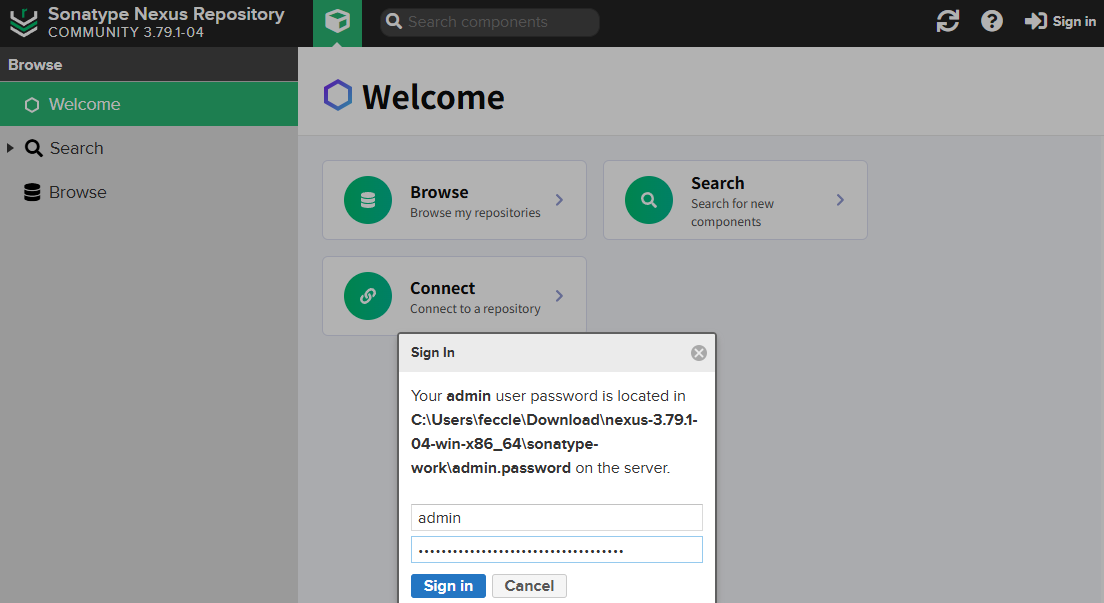The width and height of the screenshot is (1104, 603).
Task: Open the Connect to a repository card
Action: [454, 296]
